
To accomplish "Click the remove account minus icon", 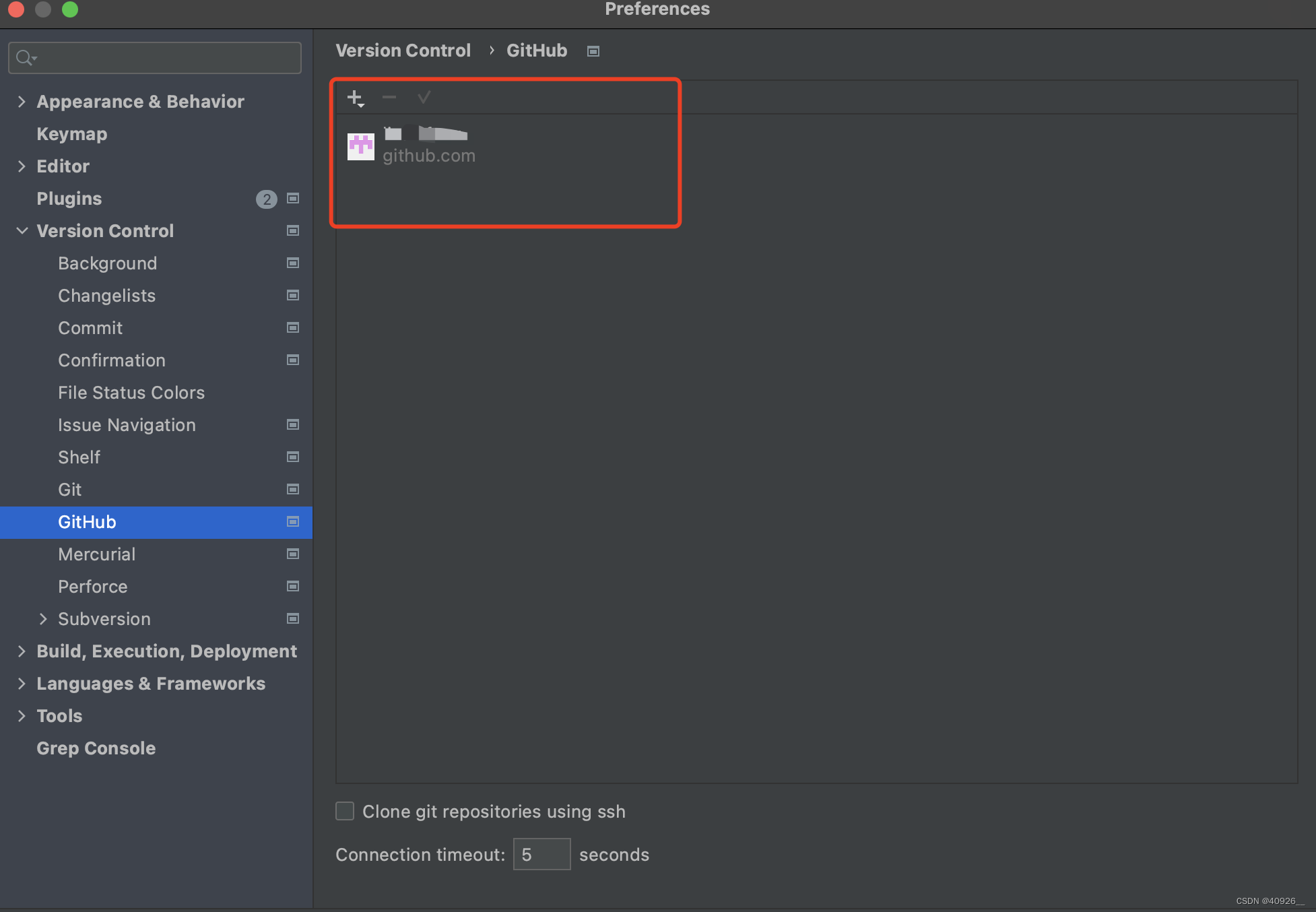I will coord(389,98).
